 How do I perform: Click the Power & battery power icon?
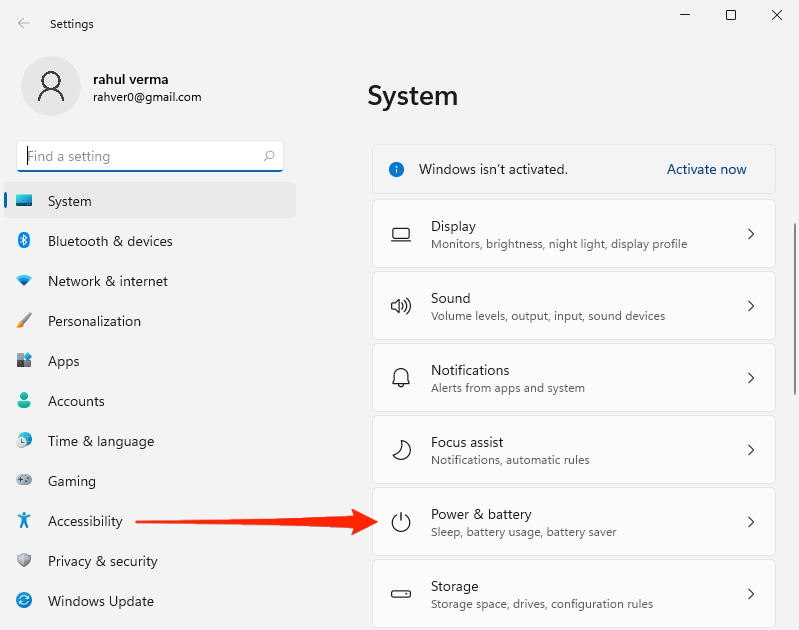[x=401, y=522]
